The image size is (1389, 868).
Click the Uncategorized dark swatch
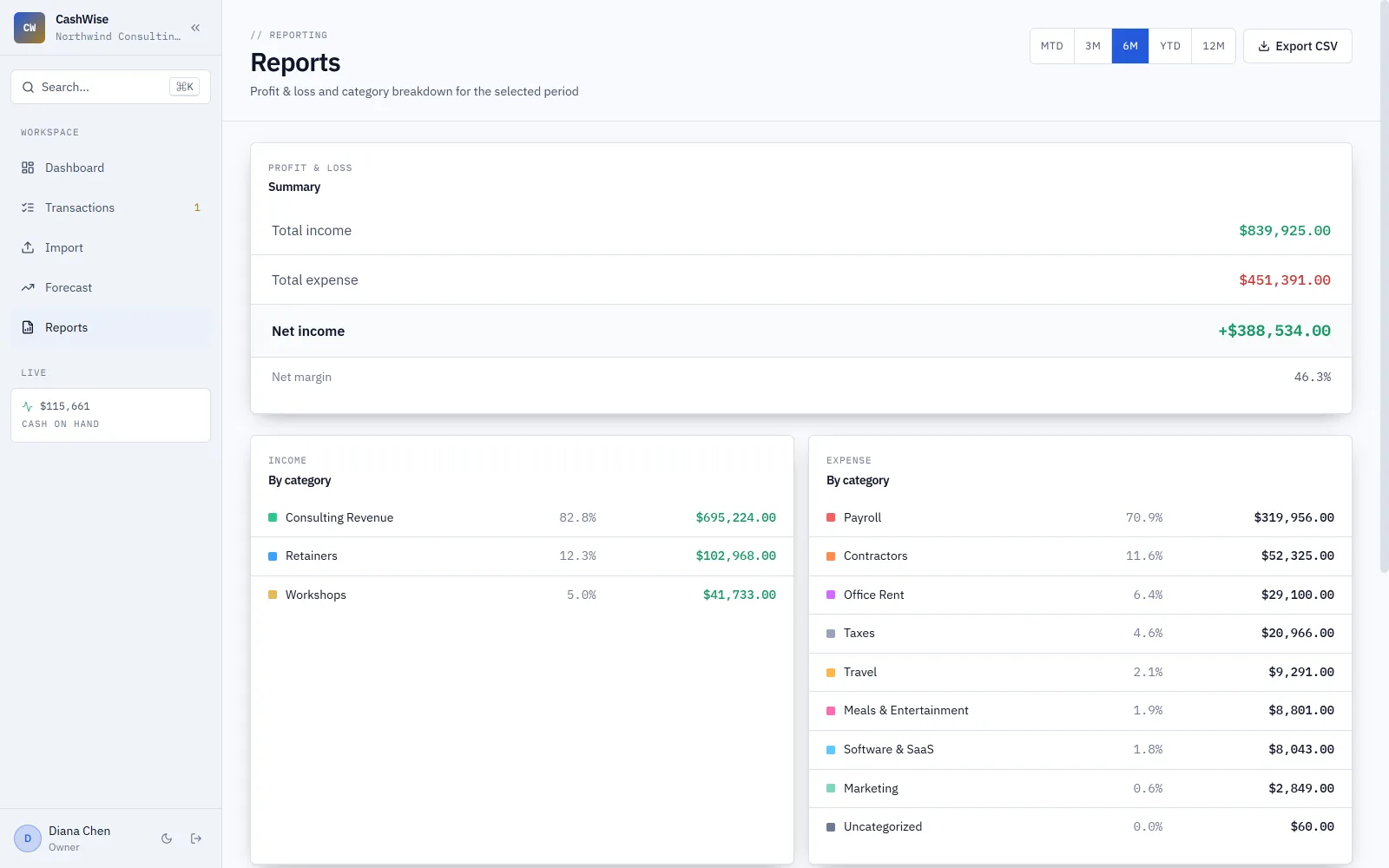[x=831, y=827]
